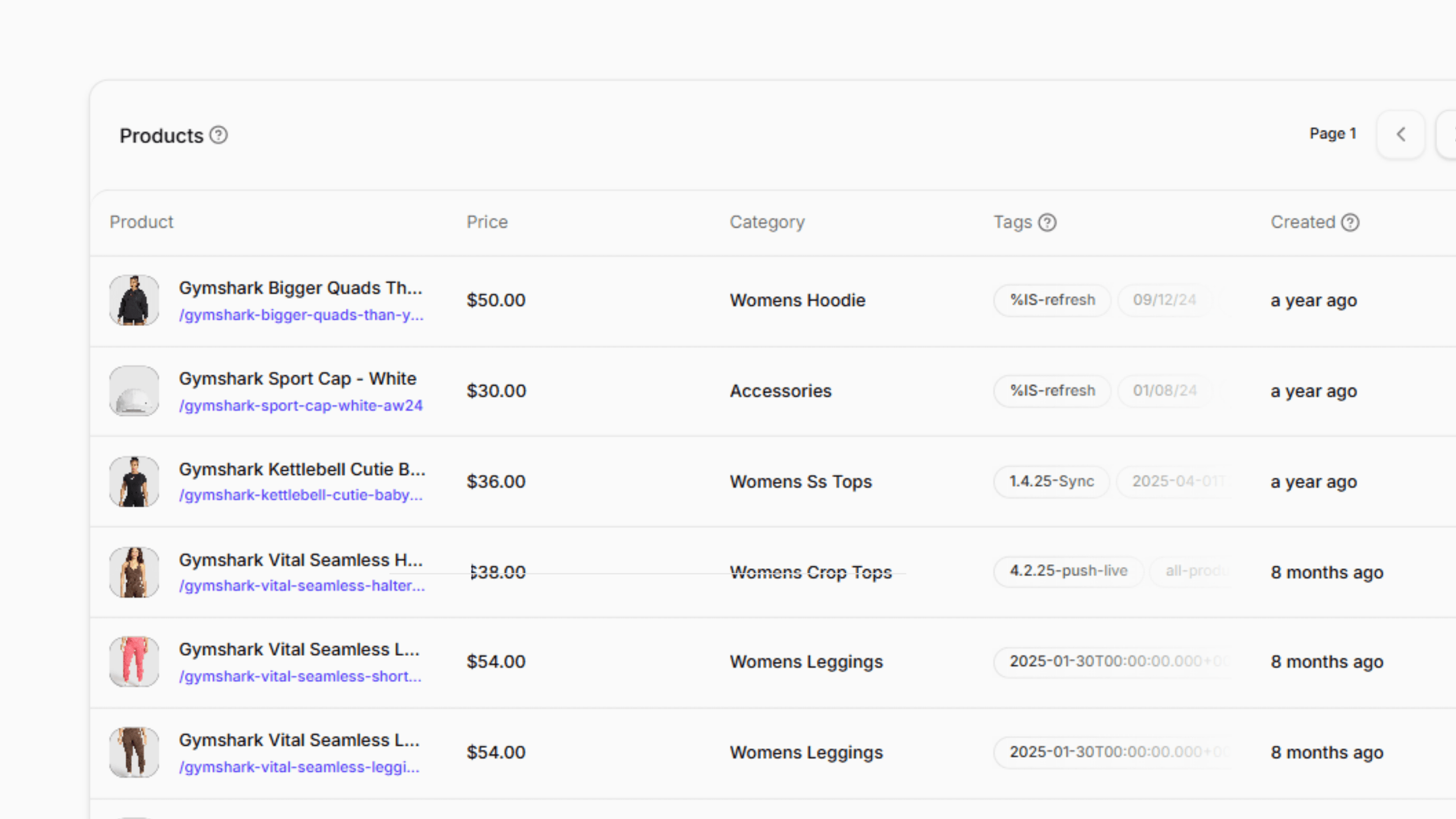Click the Category column header

pos(767,222)
